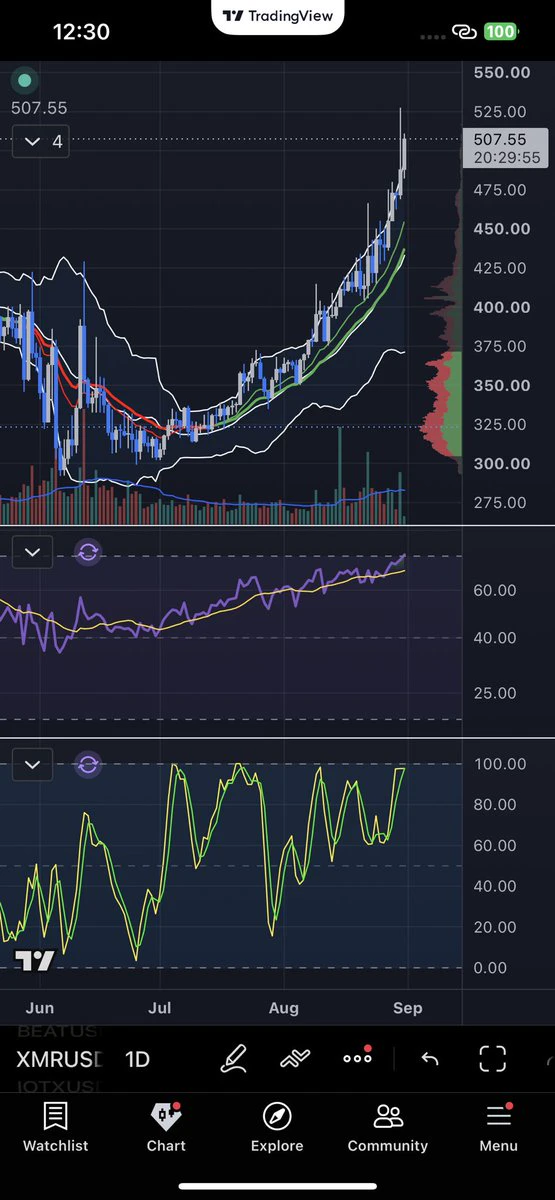This screenshot has width=555, height=1200.
Task: Open the indicators icon in toolbar
Action: click(x=294, y=1059)
